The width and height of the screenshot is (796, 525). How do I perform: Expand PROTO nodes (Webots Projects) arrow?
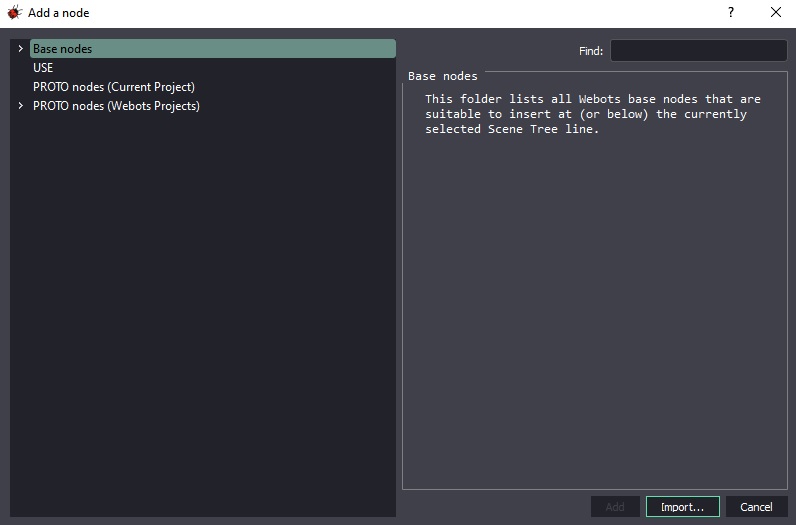[x=20, y=106]
